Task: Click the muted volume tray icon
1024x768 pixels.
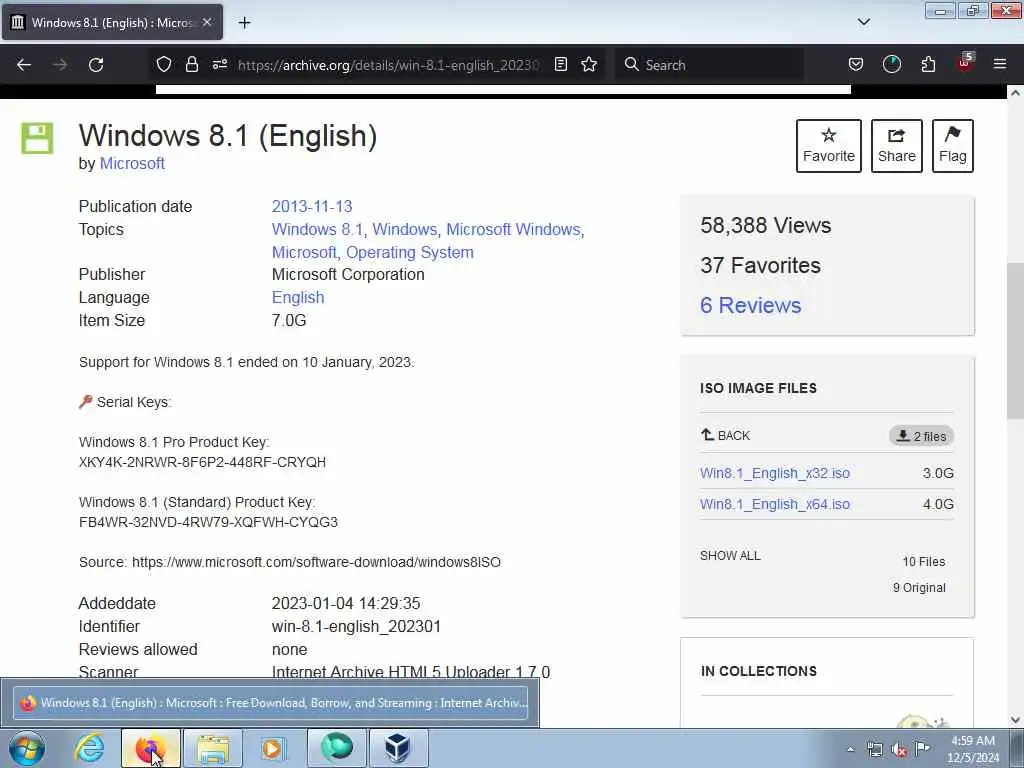Action: click(899, 750)
